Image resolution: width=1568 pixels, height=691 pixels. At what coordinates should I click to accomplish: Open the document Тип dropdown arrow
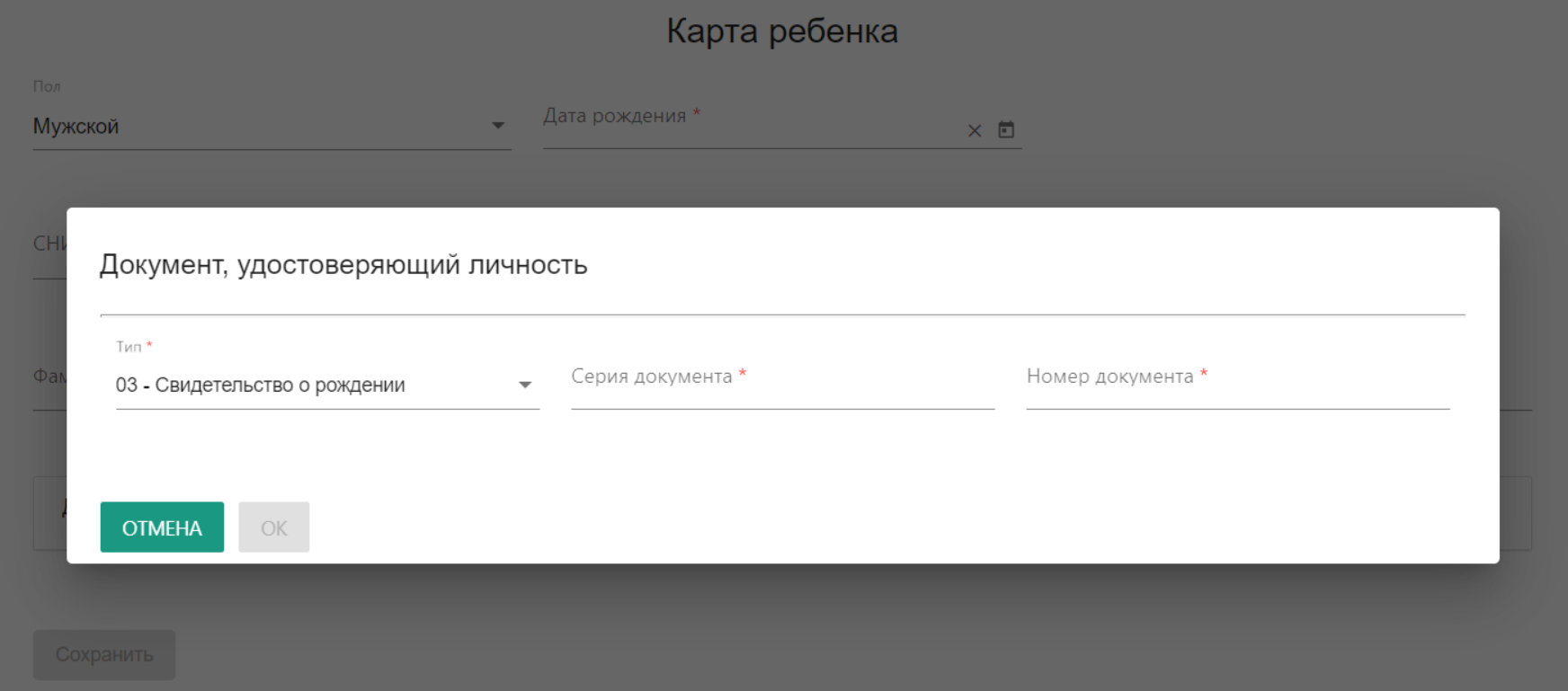coord(525,385)
